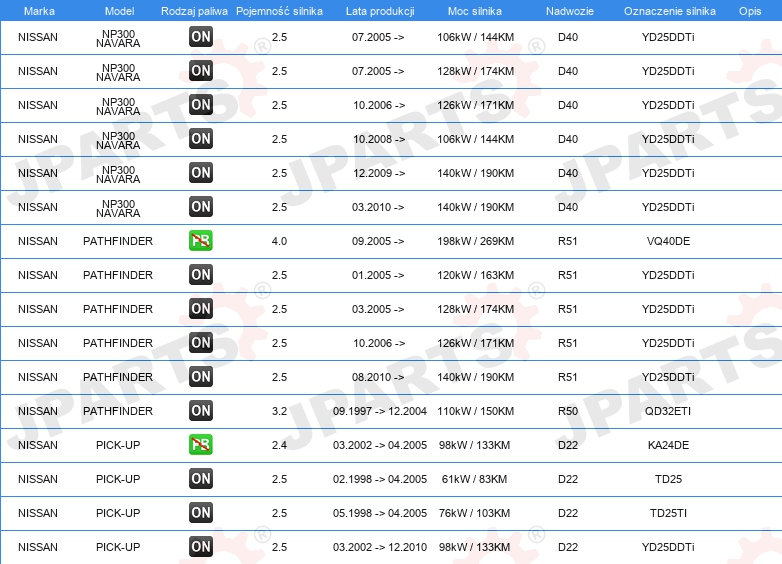Select the Opis column header
The height and width of the screenshot is (564, 782).
point(750,11)
